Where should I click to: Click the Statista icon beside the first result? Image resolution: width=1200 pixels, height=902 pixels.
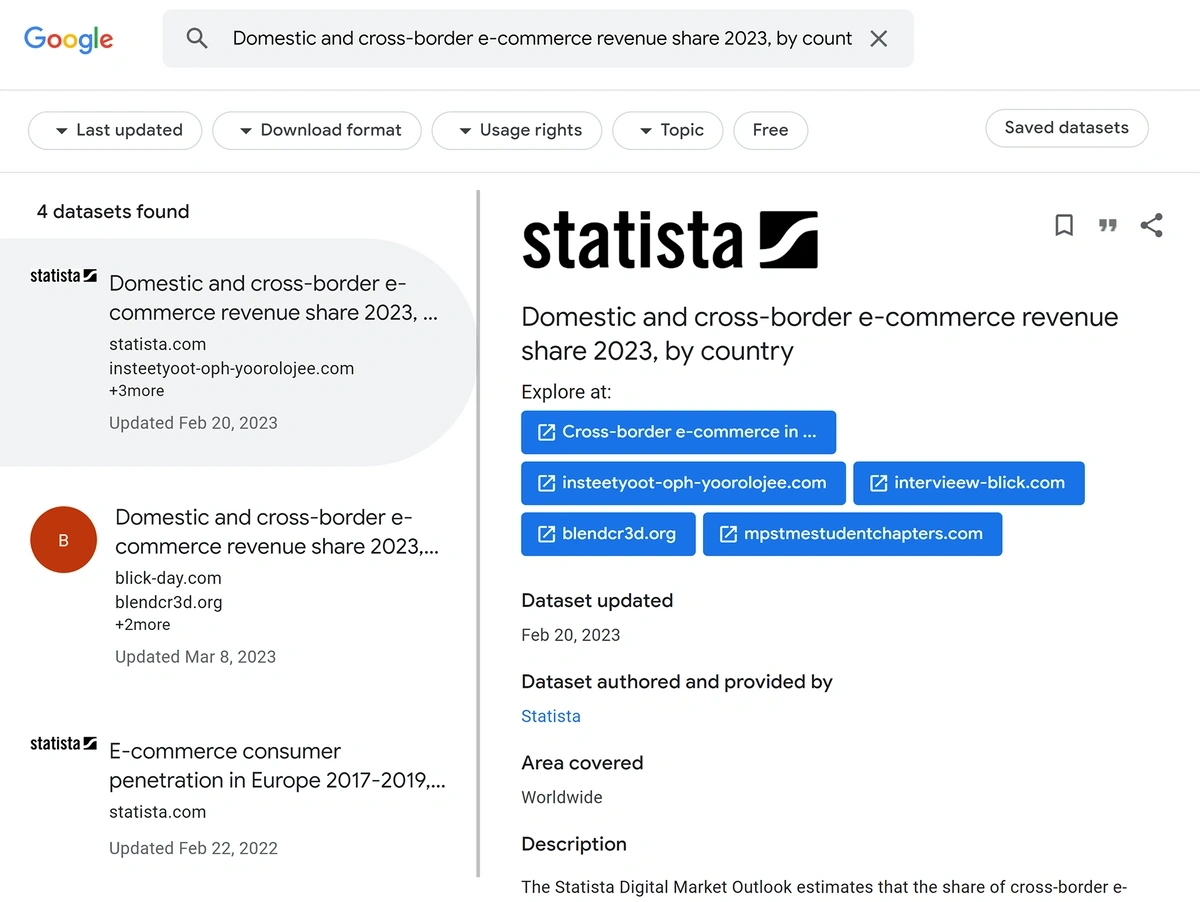click(63, 275)
